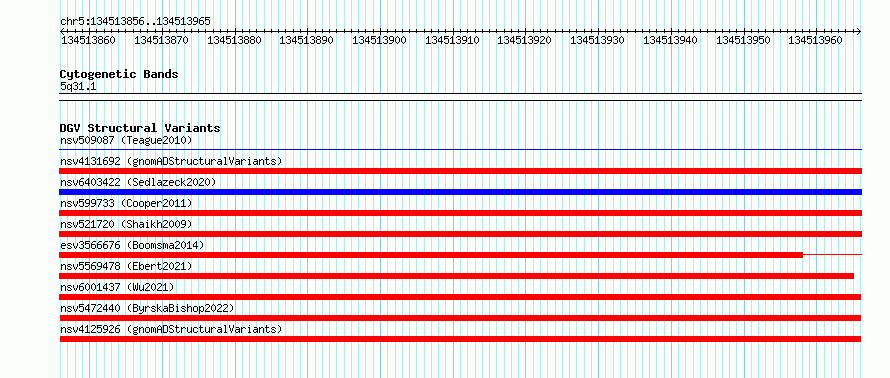This screenshot has width=890, height=378.
Task: Click the 5q31.1 band label
Action: pos(78,86)
